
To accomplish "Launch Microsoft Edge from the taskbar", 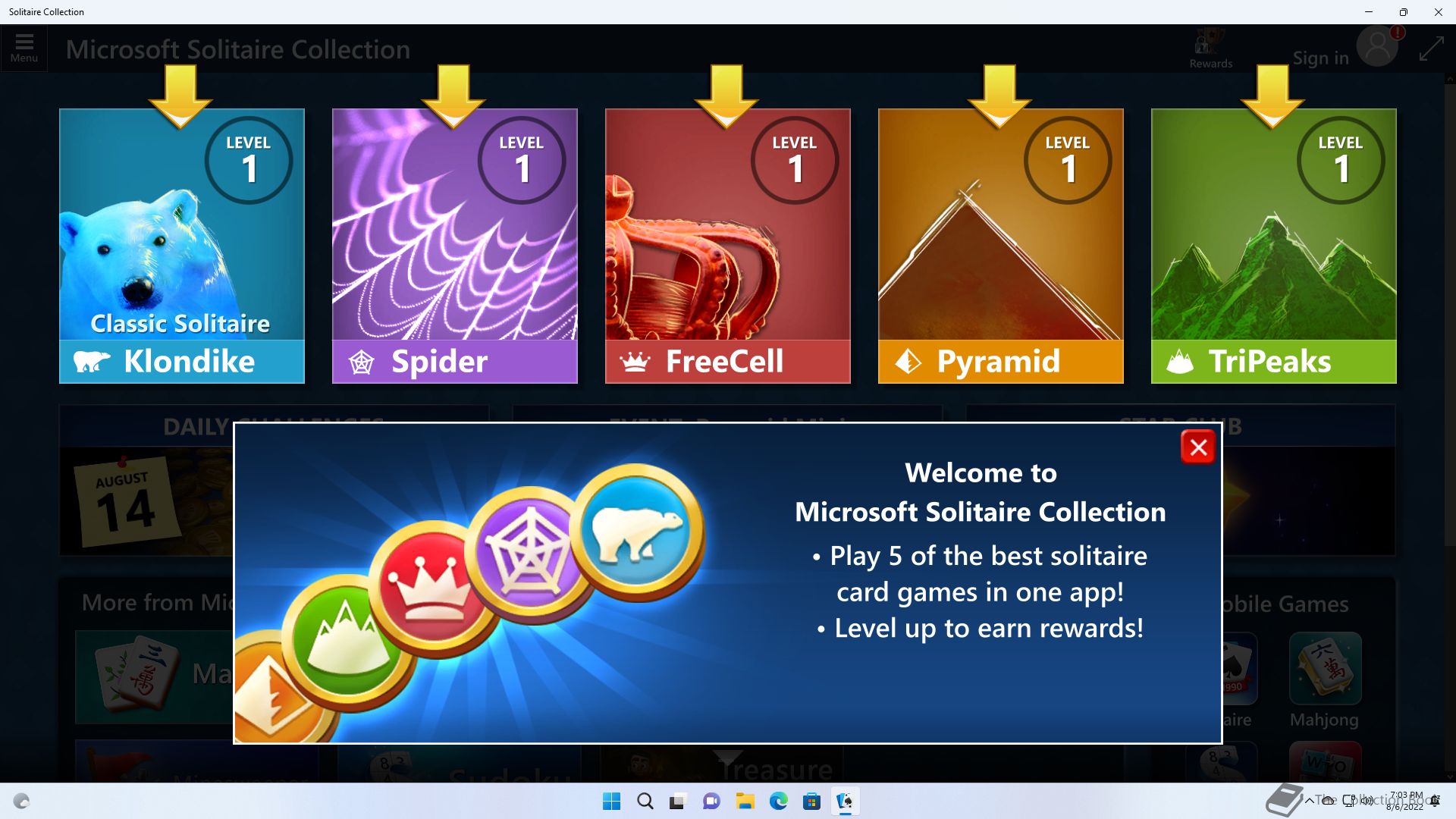I will pyautogui.click(x=778, y=802).
